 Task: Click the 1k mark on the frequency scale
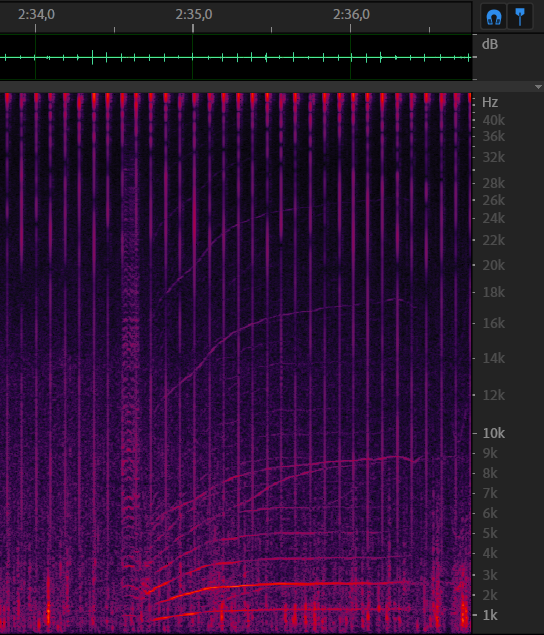tap(490, 615)
